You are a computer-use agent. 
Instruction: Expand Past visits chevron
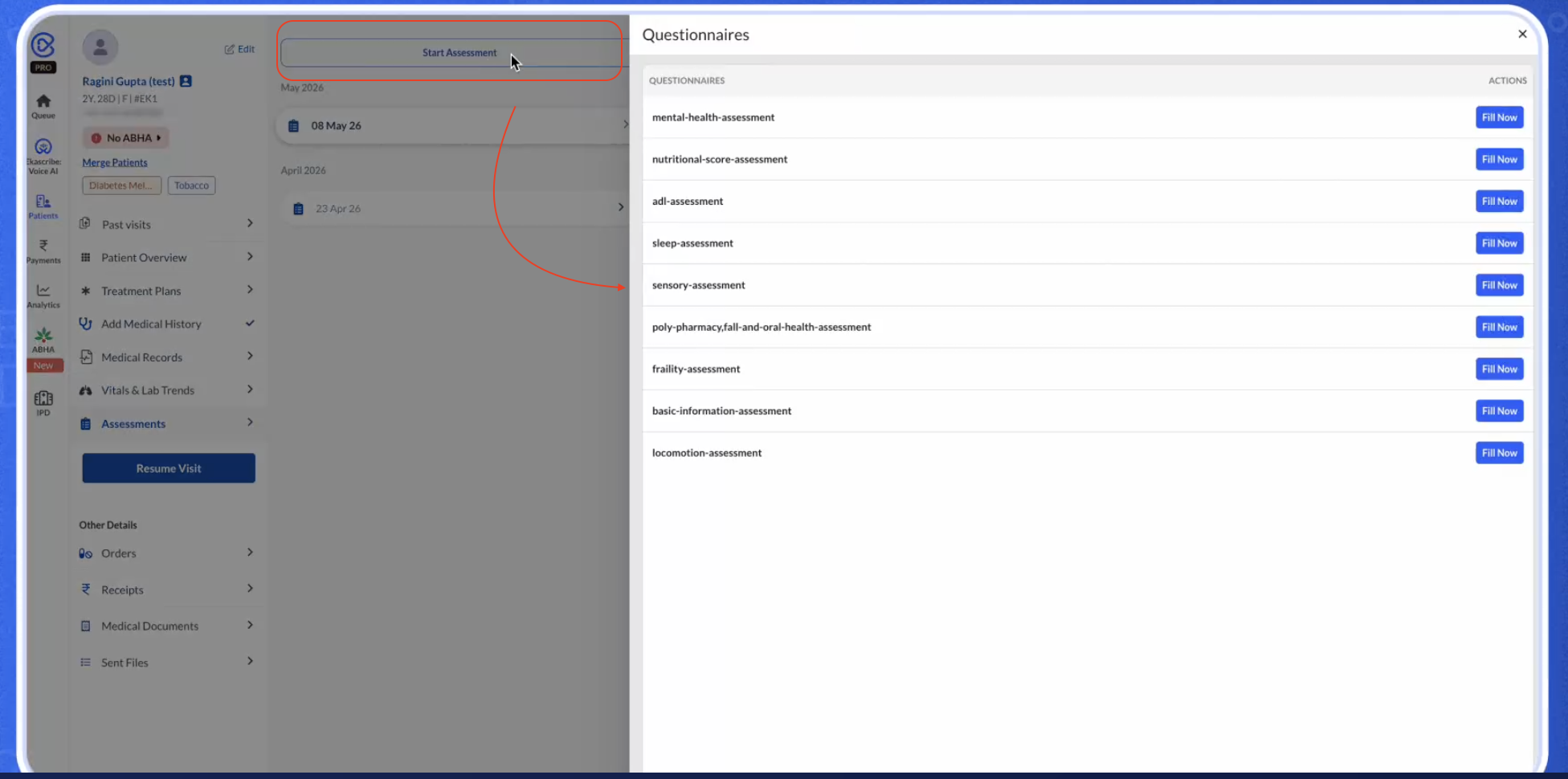click(x=250, y=223)
